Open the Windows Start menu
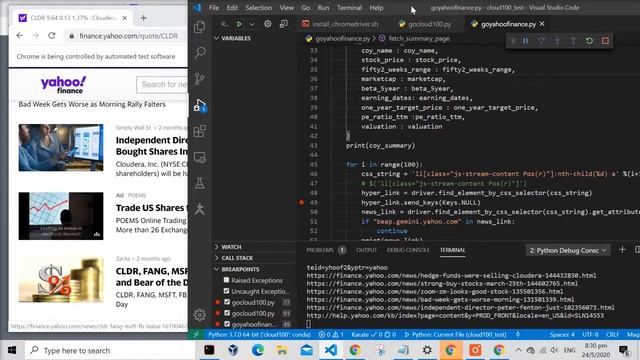The image size is (640, 360). (x=12, y=350)
